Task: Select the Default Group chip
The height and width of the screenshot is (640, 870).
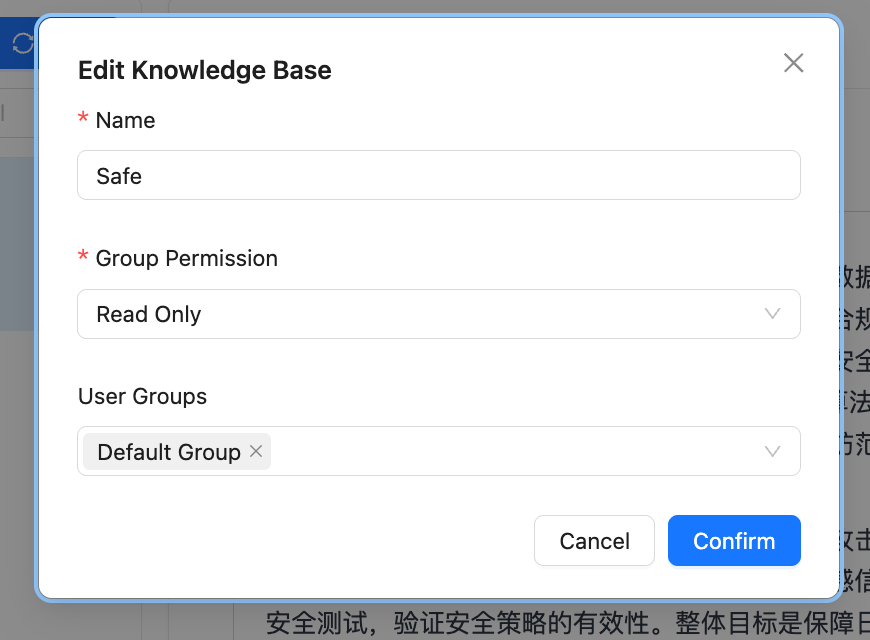Action: point(168,451)
